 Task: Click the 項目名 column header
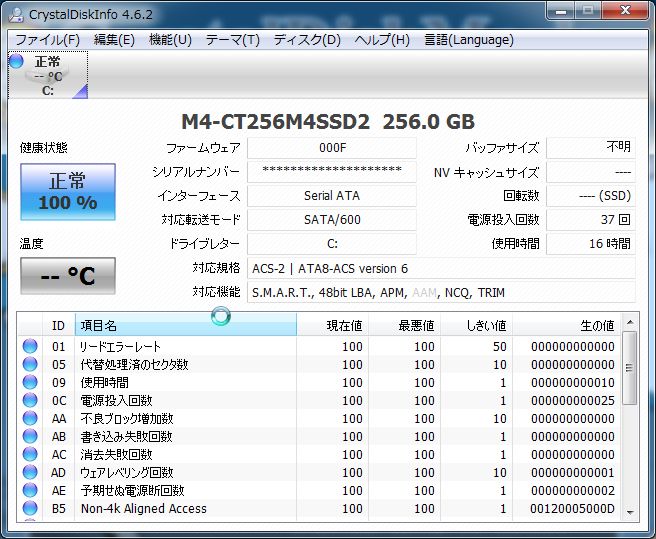point(186,325)
